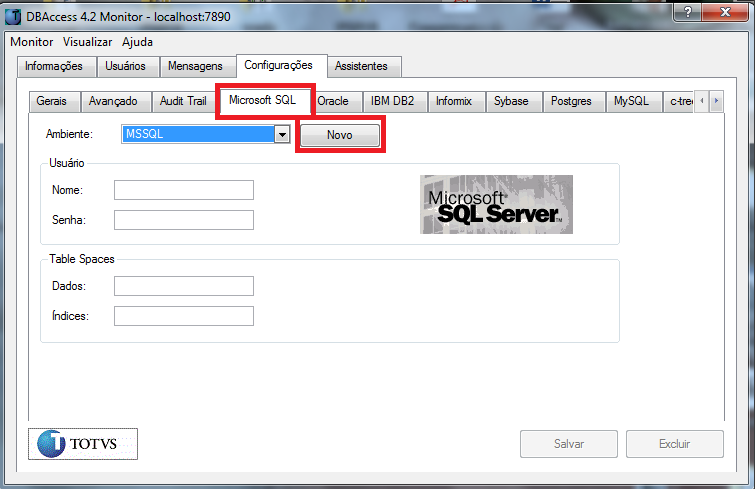Click the Dados table space field
The height and width of the screenshot is (489, 755).
point(184,286)
